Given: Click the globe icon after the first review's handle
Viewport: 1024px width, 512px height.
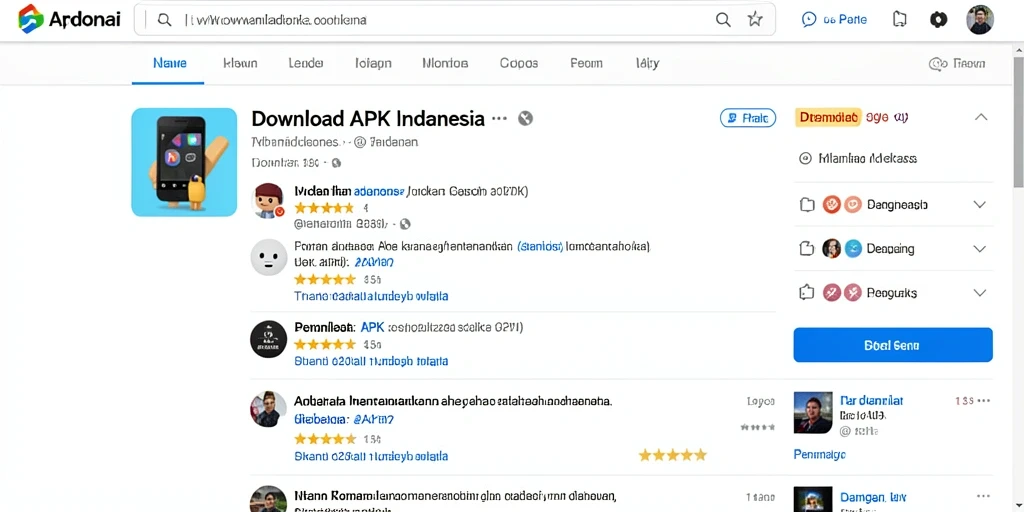Looking at the screenshot, I should 405,224.
